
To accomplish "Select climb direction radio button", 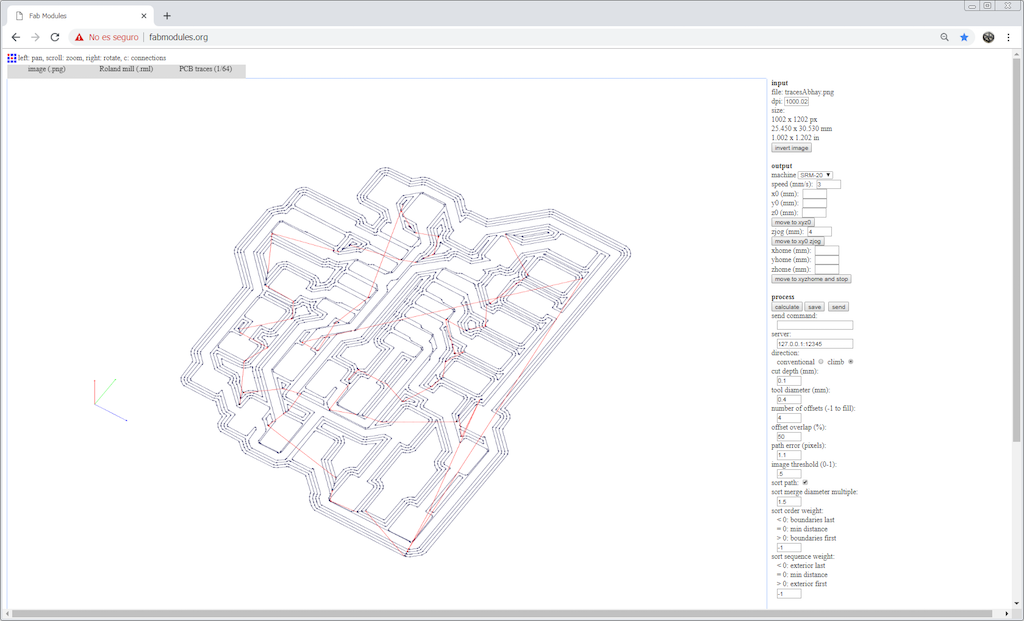I will [850, 362].
